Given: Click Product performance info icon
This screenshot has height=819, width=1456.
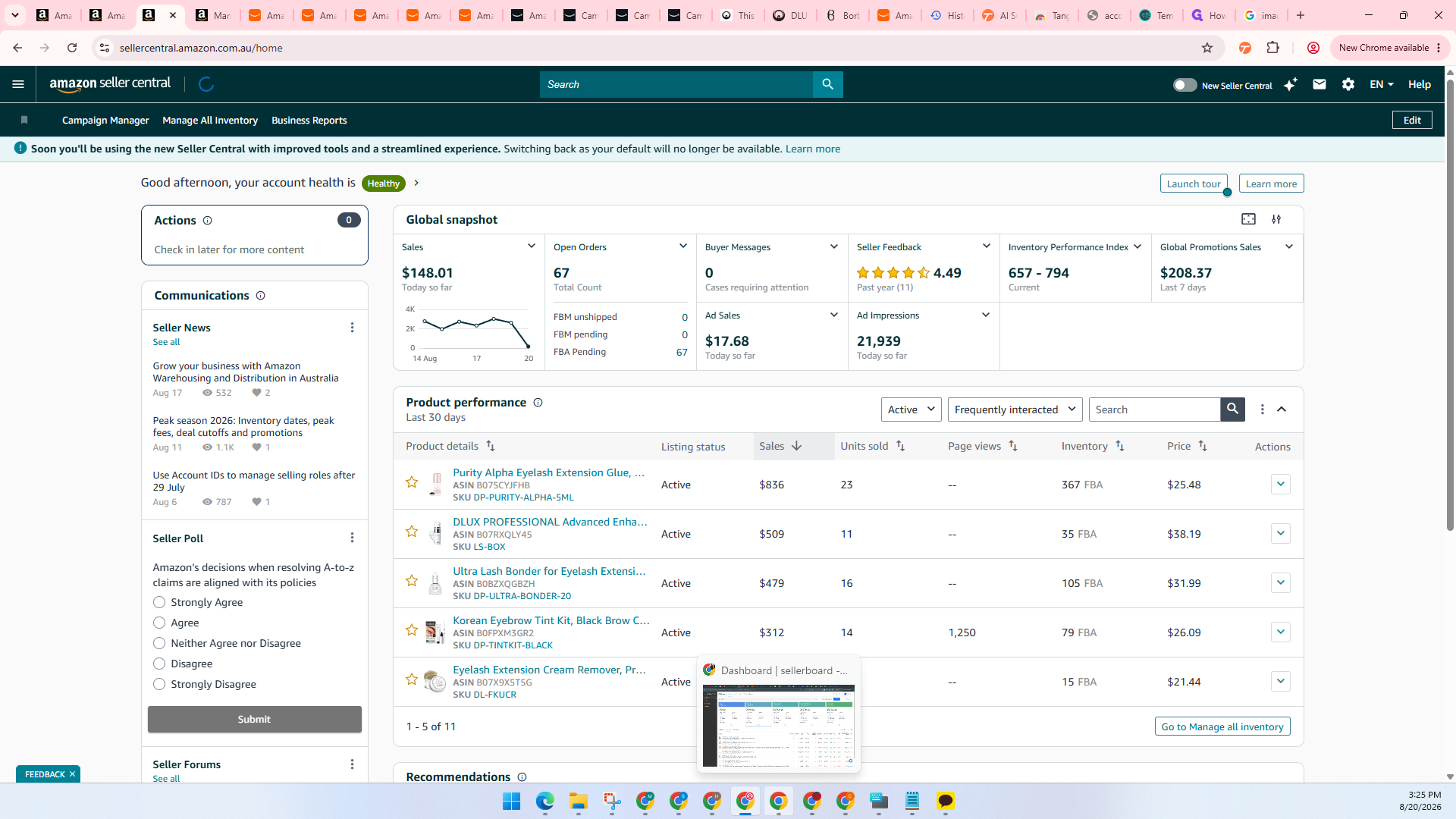Looking at the screenshot, I should point(538,403).
